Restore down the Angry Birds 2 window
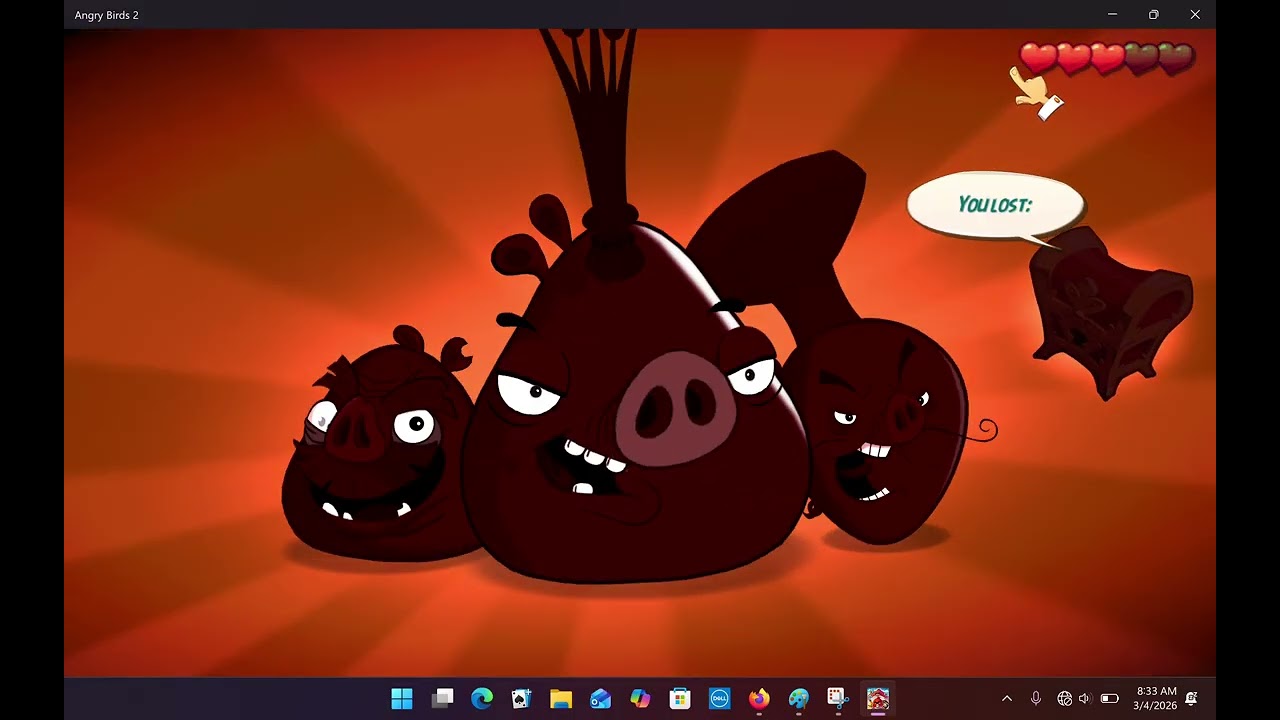 pyautogui.click(x=1154, y=15)
